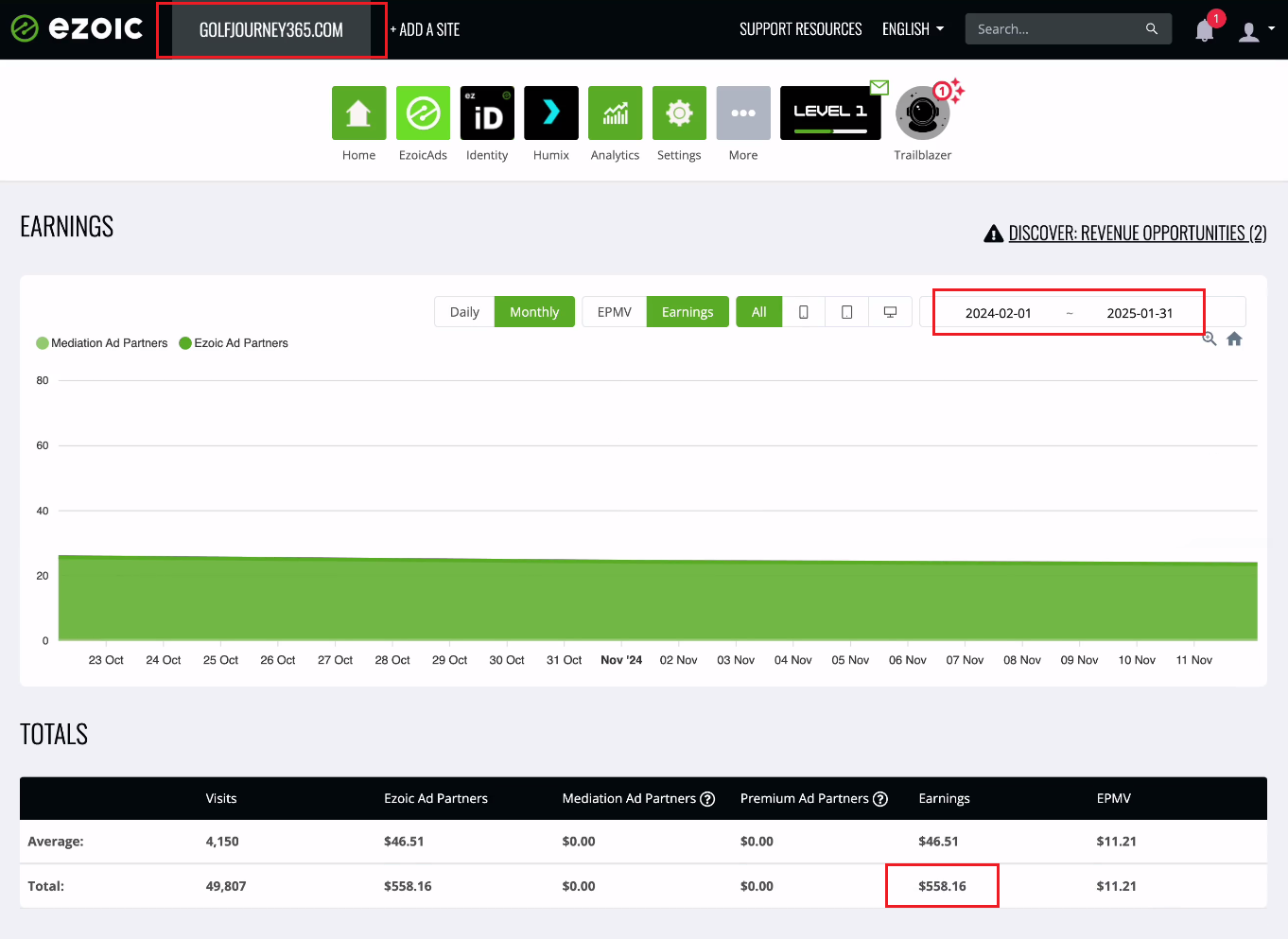Open the Identity iD icon
This screenshot has height=939, width=1288.
pyautogui.click(x=487, y=113)
